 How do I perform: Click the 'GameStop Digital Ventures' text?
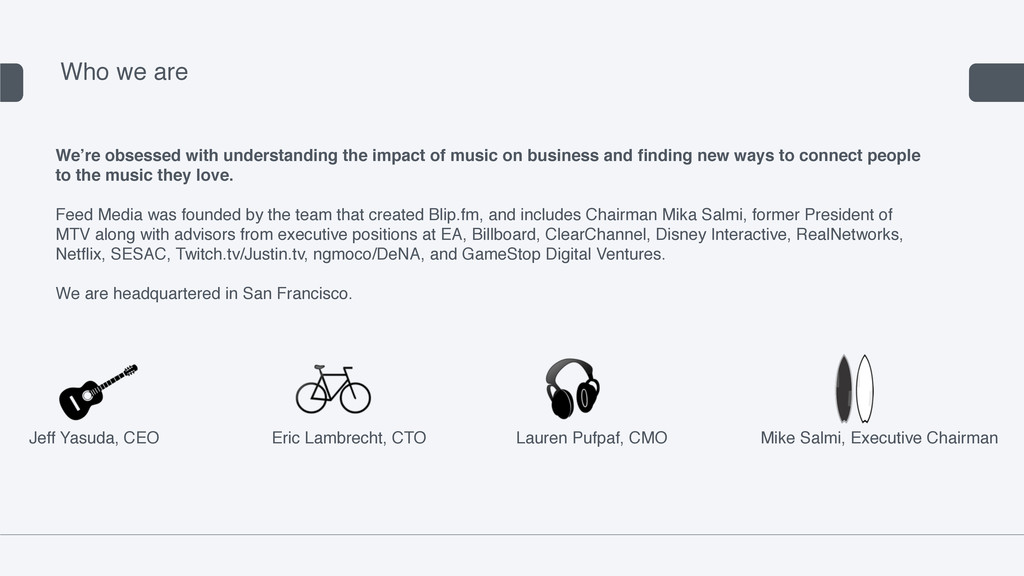(x=562, y=254)
